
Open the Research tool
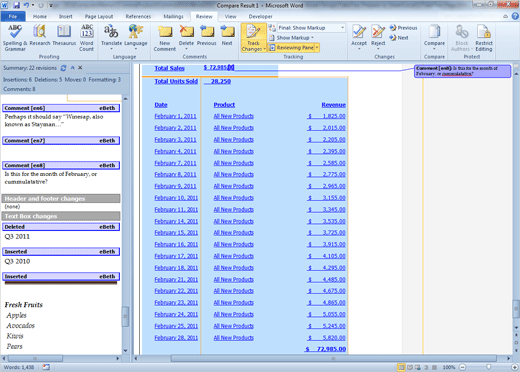(40, 35)
